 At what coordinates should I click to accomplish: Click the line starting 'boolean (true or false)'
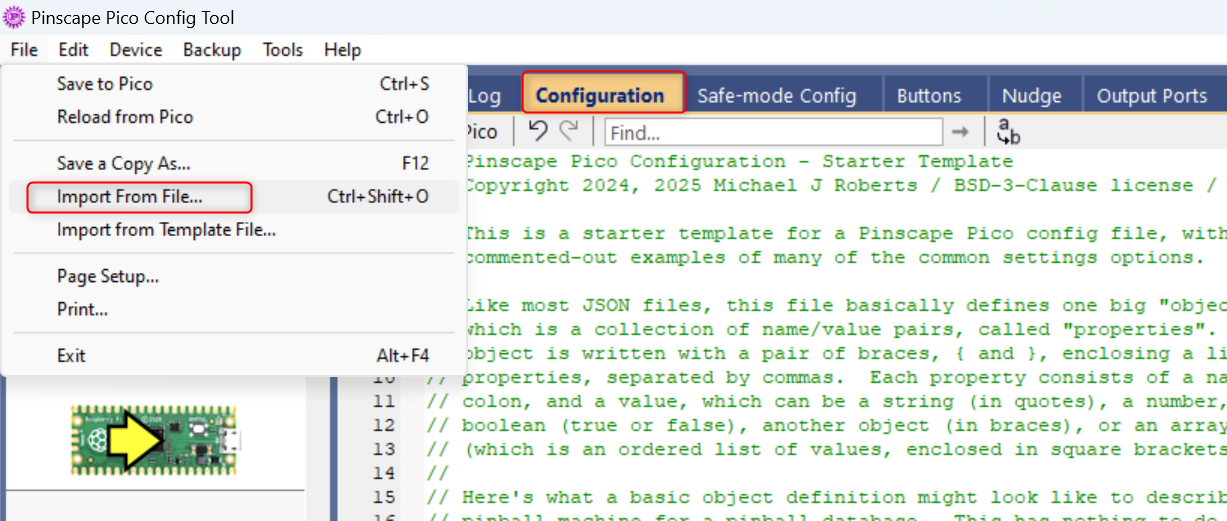(826, 426)
